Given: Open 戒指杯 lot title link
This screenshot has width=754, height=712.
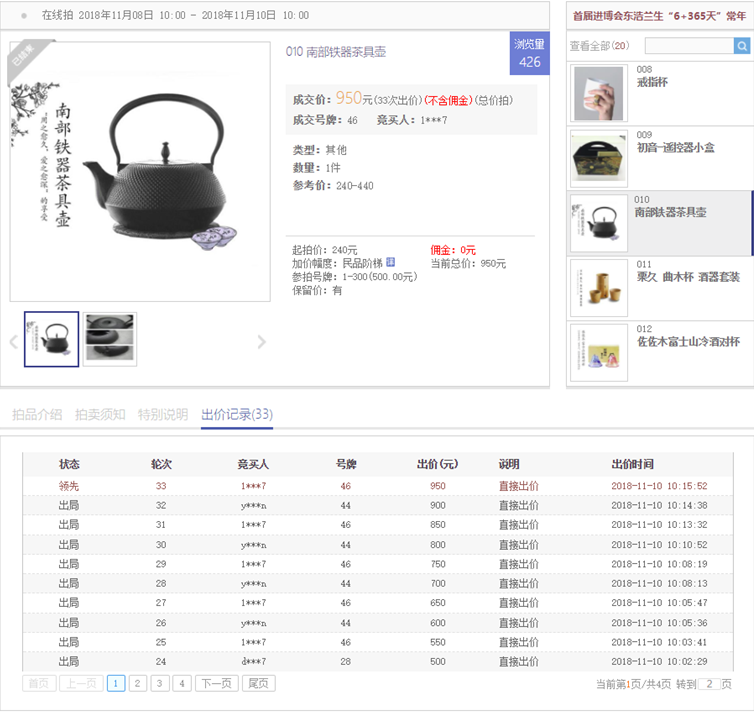Looking at the screenshot, I should click(653, 82).
